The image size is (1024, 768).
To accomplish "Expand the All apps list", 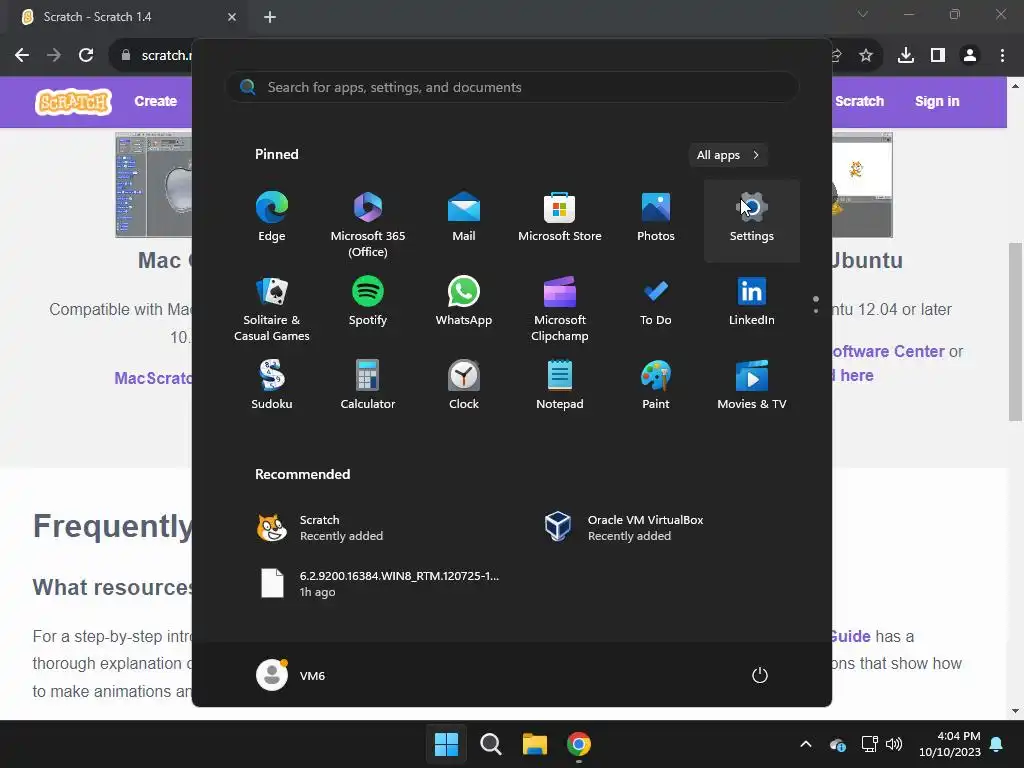I will [728, 155].
